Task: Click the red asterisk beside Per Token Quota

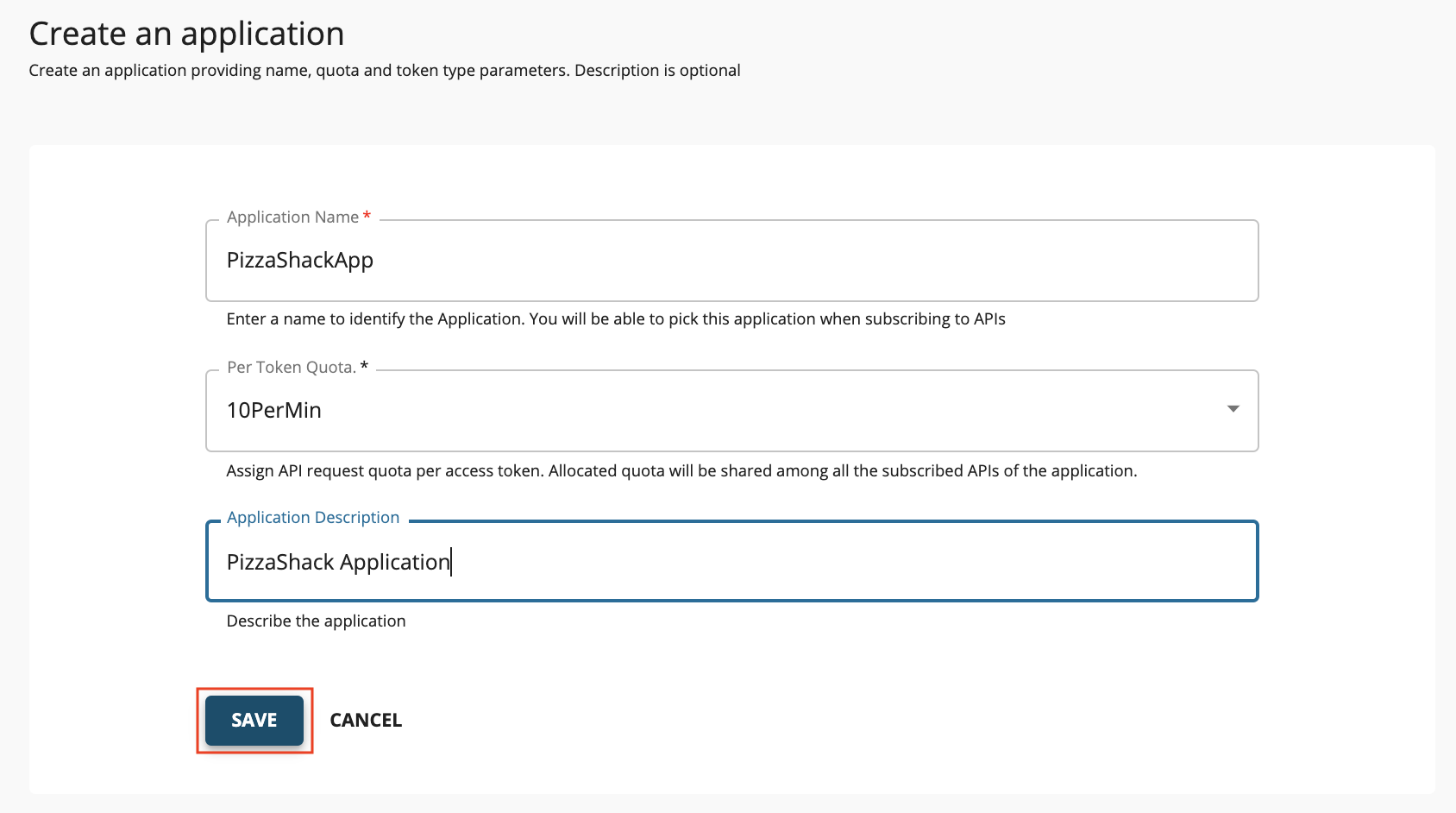Action: click(362, 366)
